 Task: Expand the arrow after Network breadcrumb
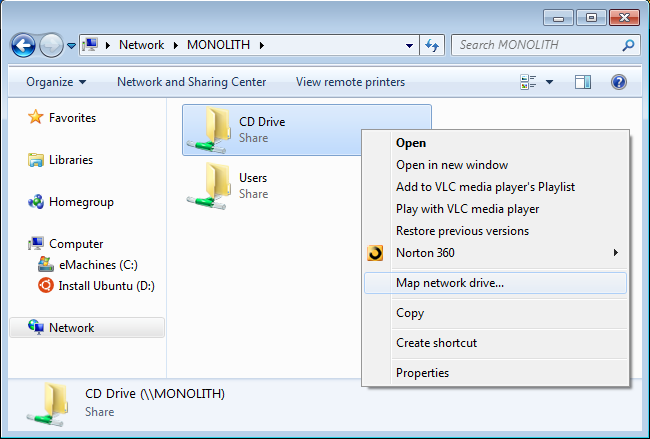(176, 45)
